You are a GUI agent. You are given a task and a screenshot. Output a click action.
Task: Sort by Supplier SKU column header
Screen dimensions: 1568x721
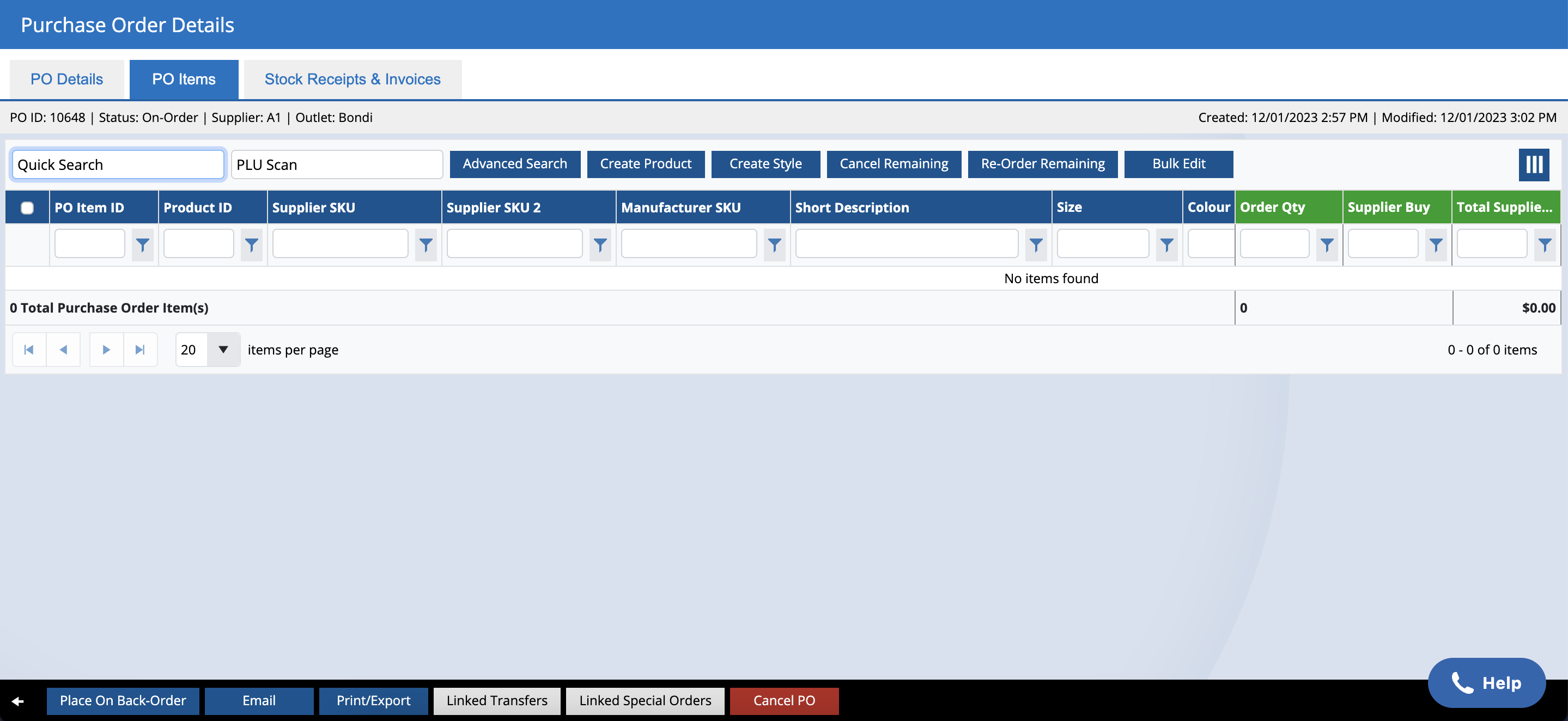tap(354, 207)
